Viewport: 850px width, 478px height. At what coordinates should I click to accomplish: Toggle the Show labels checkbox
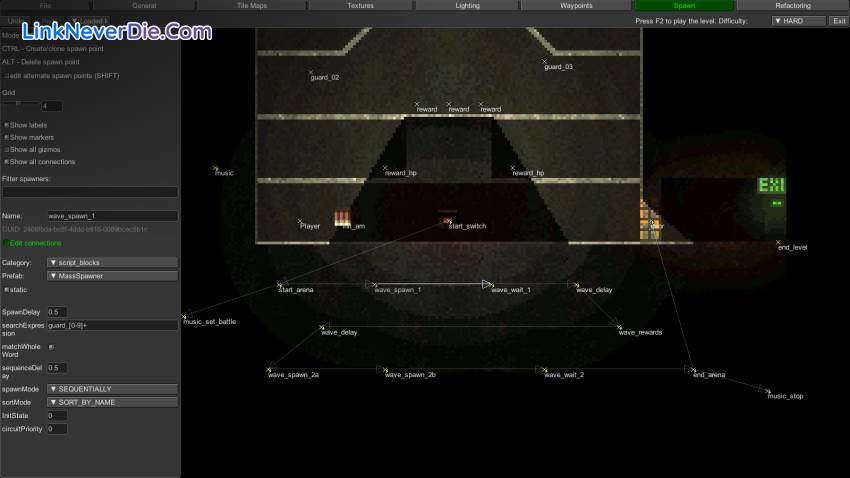(x=7, y=125)
